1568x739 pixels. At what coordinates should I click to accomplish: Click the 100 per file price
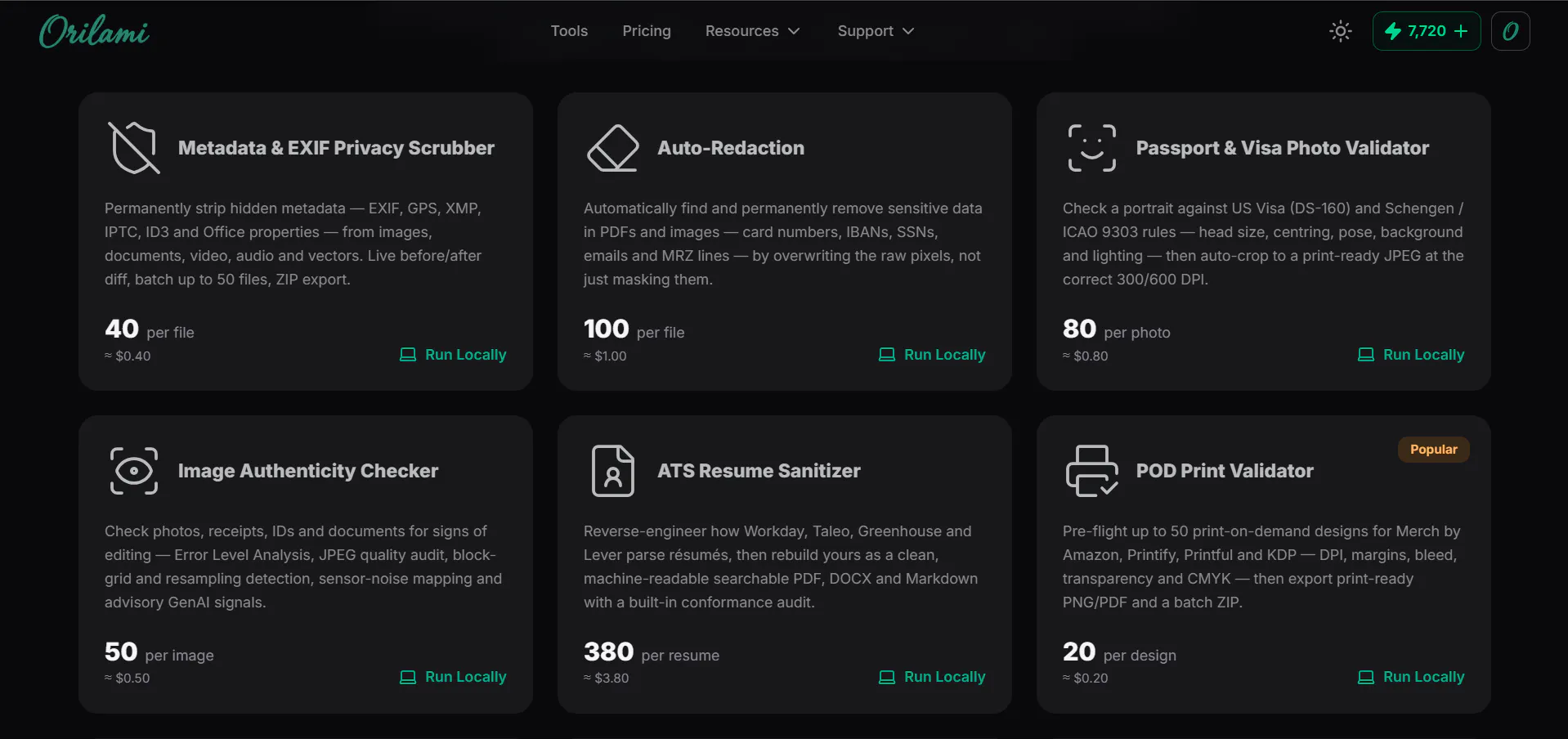[634, 329]
